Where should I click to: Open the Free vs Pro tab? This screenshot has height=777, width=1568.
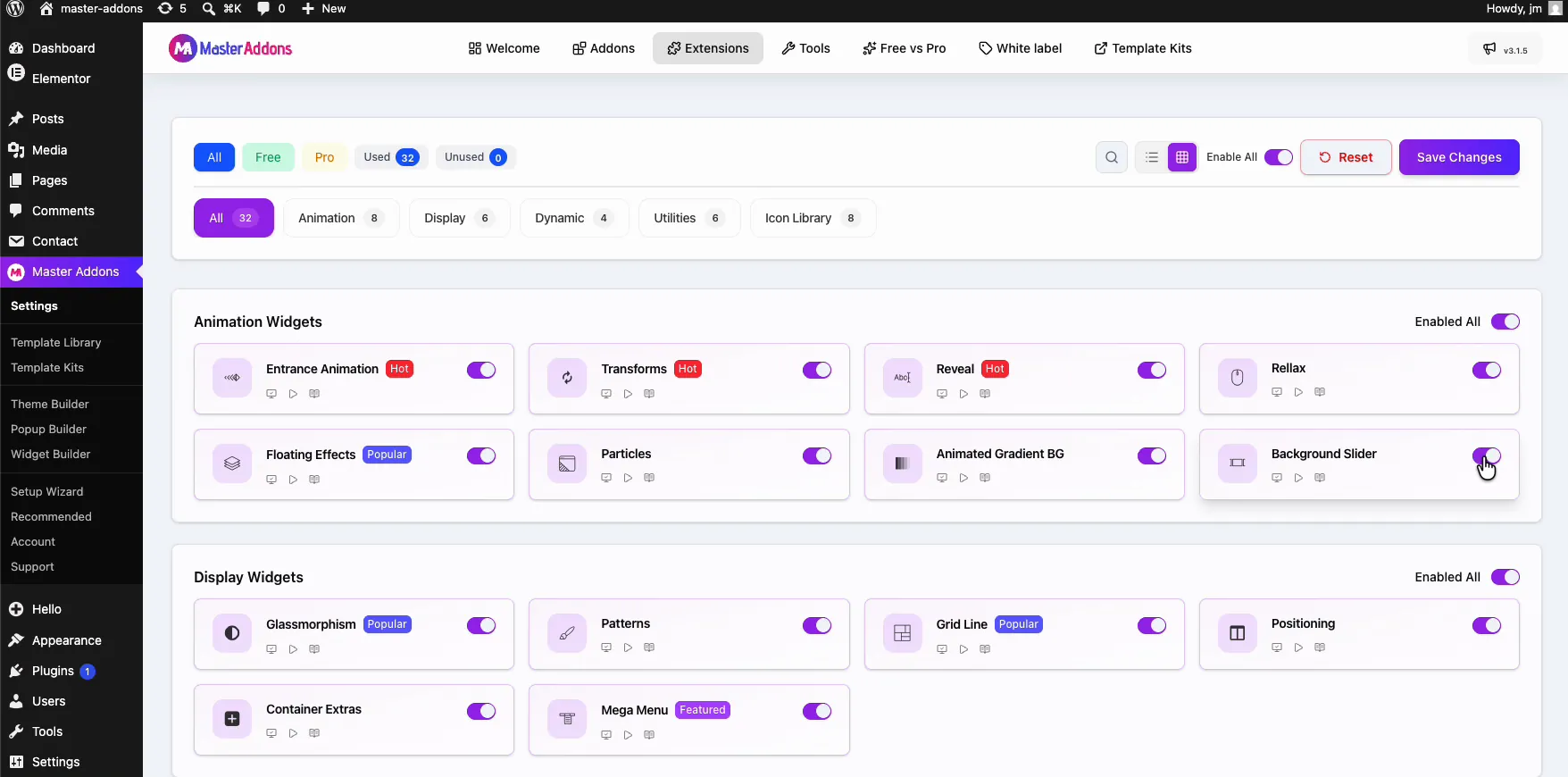pyautogui.click(x=904, y=48)
